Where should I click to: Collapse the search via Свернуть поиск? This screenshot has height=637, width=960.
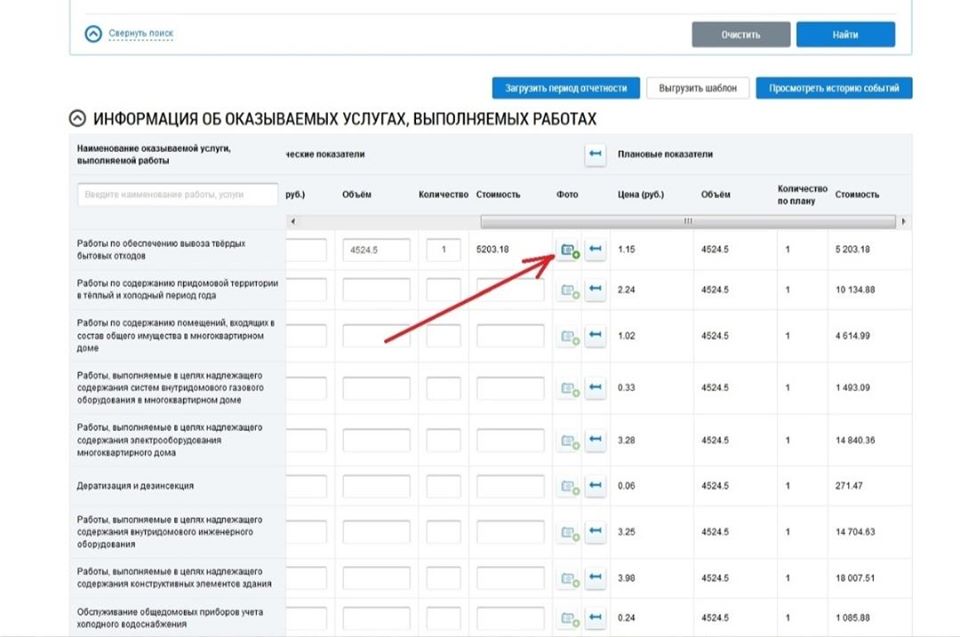140,34
